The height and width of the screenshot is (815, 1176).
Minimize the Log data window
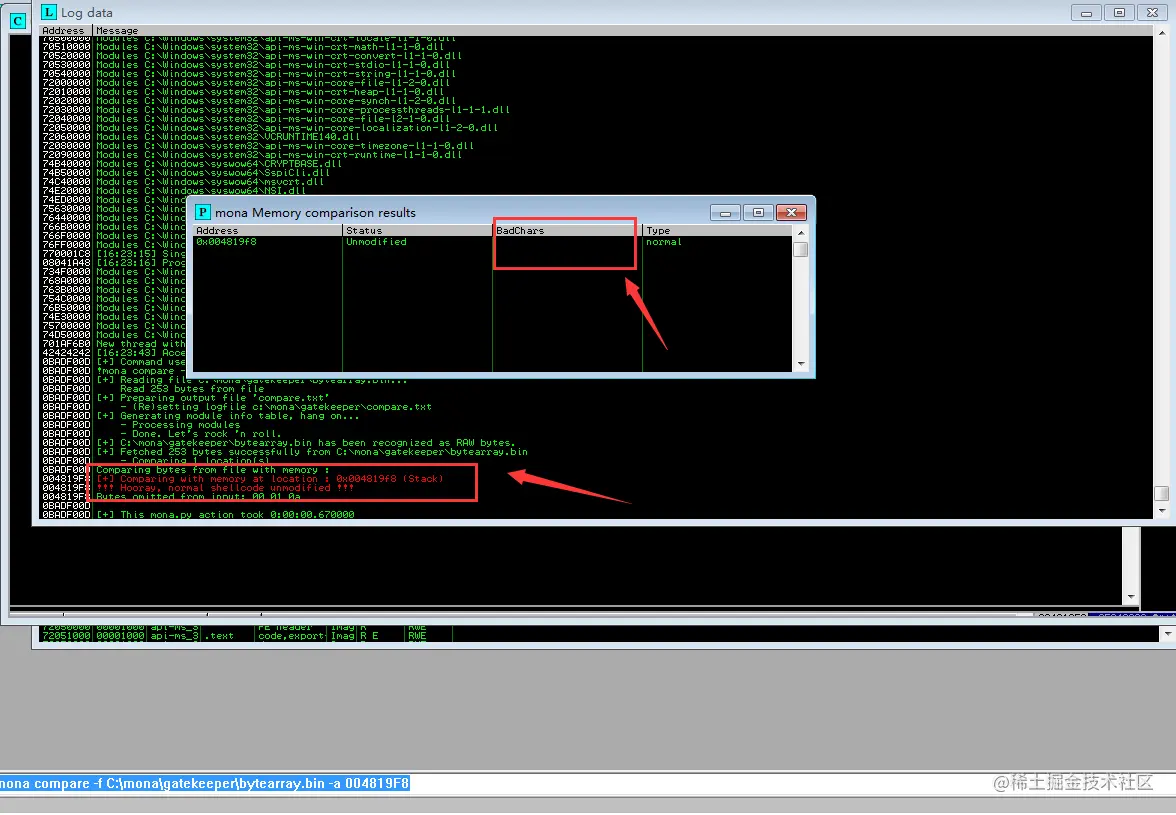pyautogui.click(x=1086, y=13)
